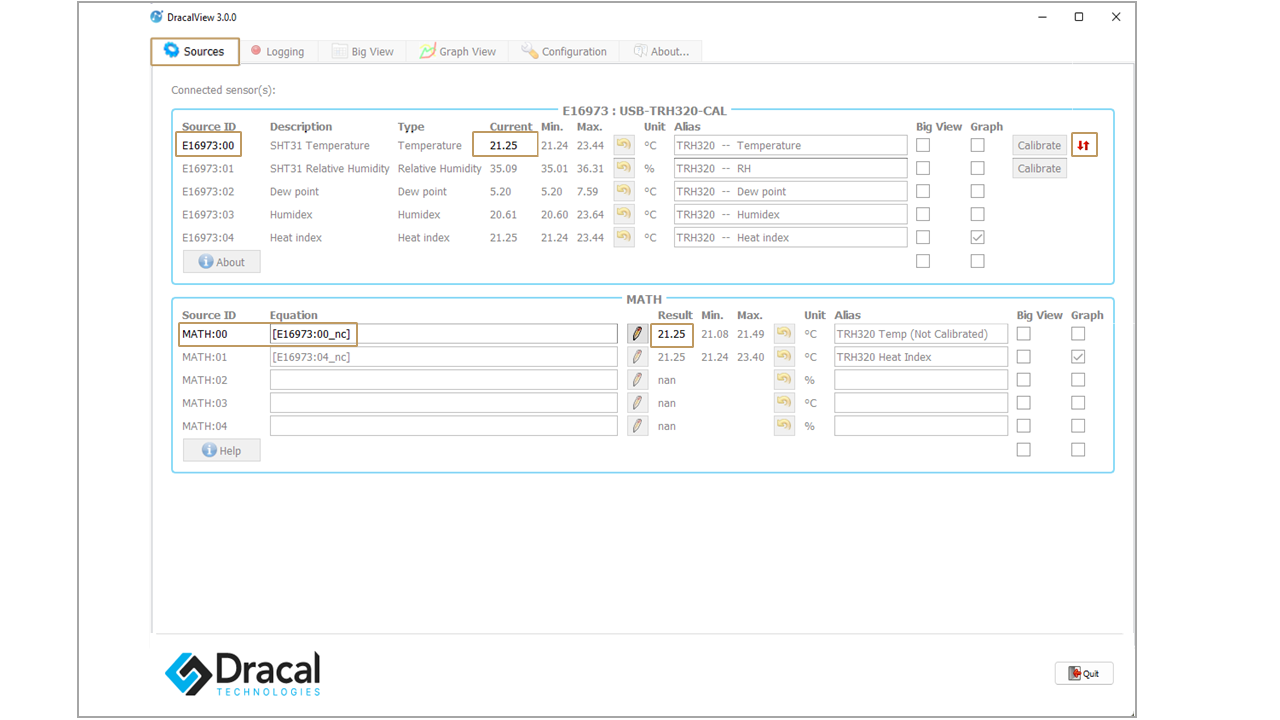This screenshot has width=1280, height=720.
Task: Click the Dracal Technologies logo
Action: tap(243, 673)
